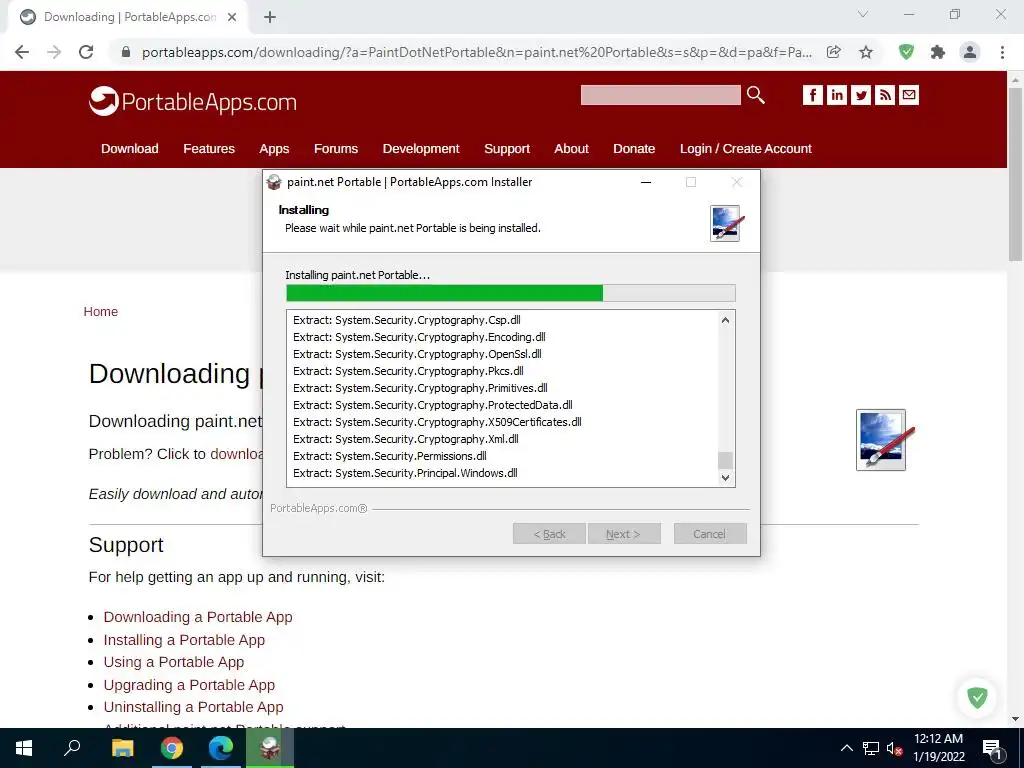This screenshot has height=768, width=1024.
Task: Open the green shield extension icon
Action: 906,52
